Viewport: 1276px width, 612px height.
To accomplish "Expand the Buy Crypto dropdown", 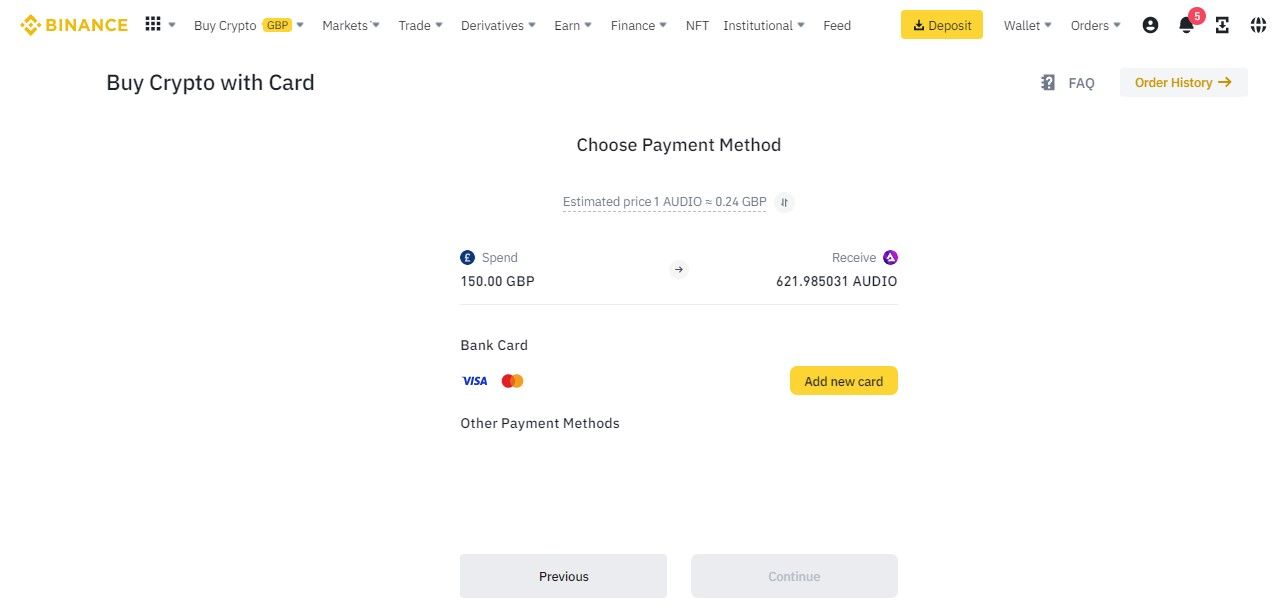I will tap(248, 25).
